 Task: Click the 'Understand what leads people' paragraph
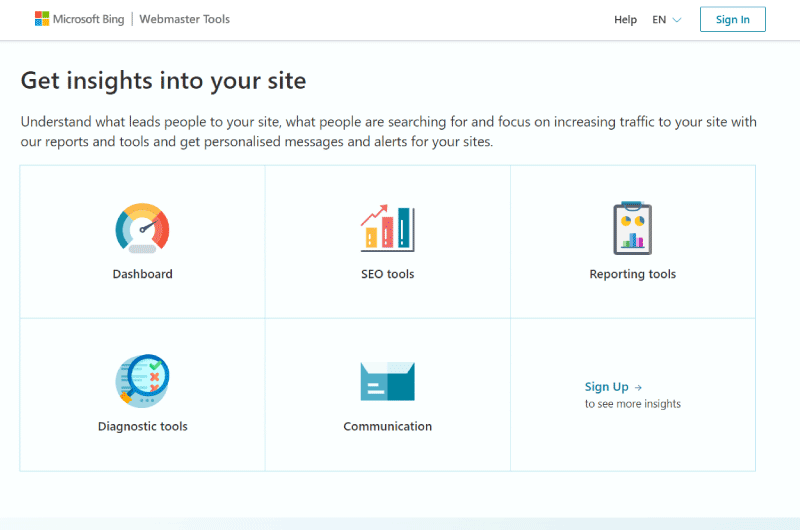click(388, 132)
